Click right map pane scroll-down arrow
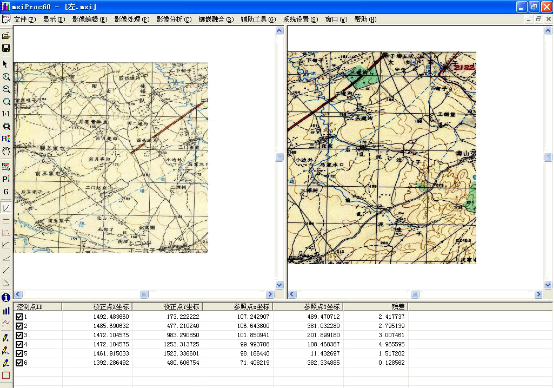This screenshot has height=388, width=554. (x=548, y=285)
